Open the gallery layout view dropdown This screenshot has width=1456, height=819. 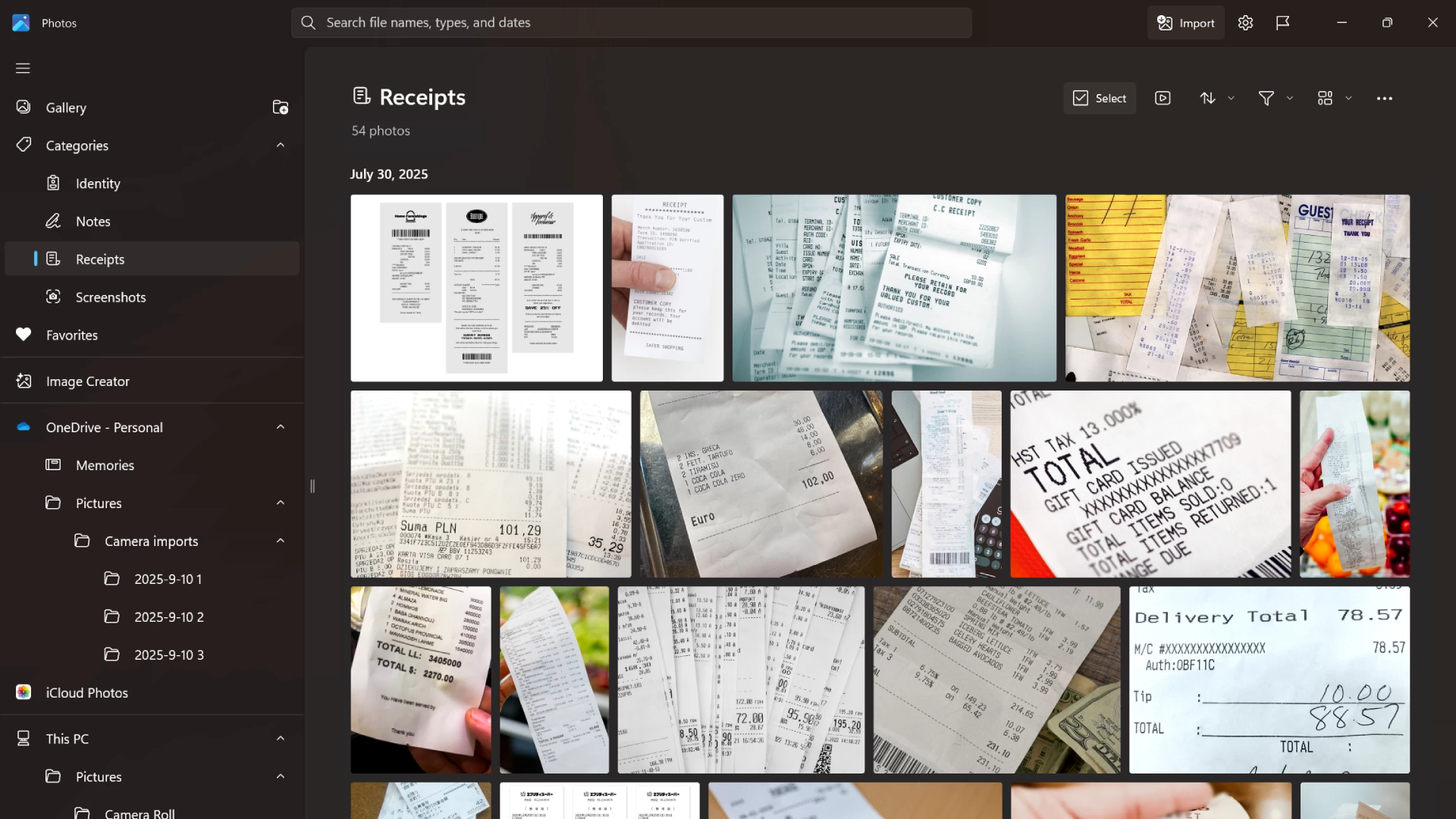pyautogui.click(x=1335, y=98)
